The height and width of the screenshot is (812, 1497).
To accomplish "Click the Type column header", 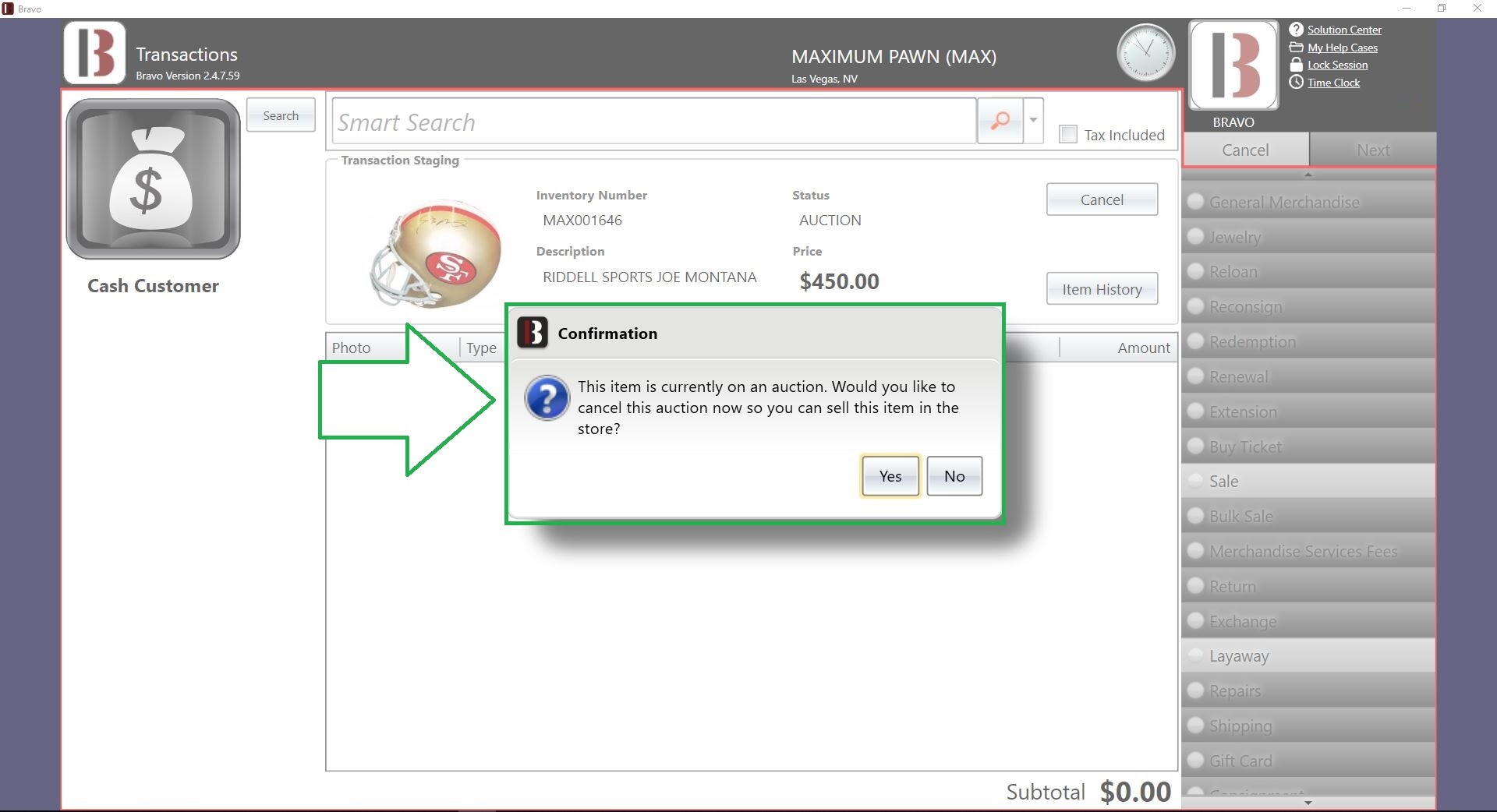I will [482, 348].
